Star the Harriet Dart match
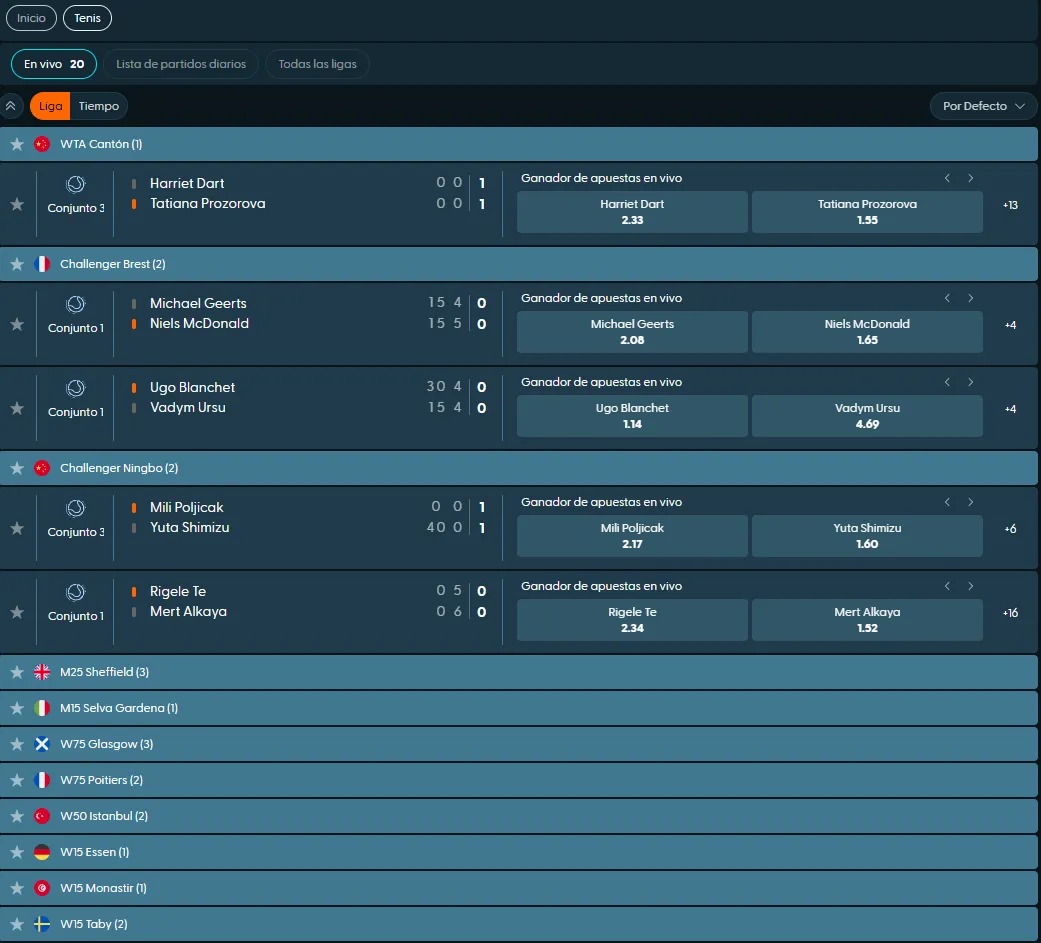Image resolution: width=1041 pixels, height=943 pixels. pos(17,205)
